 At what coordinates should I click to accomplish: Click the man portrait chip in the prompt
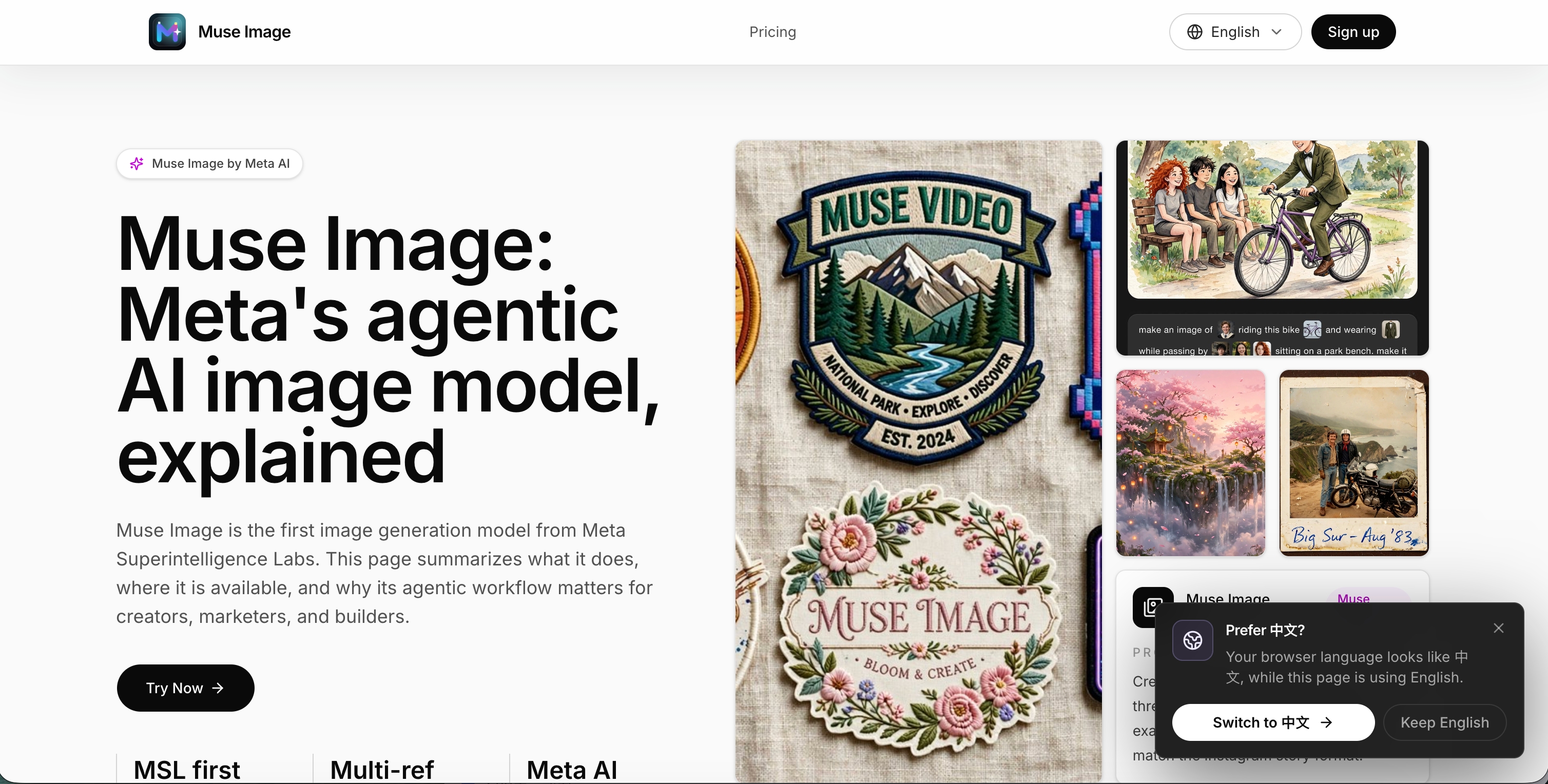coord(1226,329)
